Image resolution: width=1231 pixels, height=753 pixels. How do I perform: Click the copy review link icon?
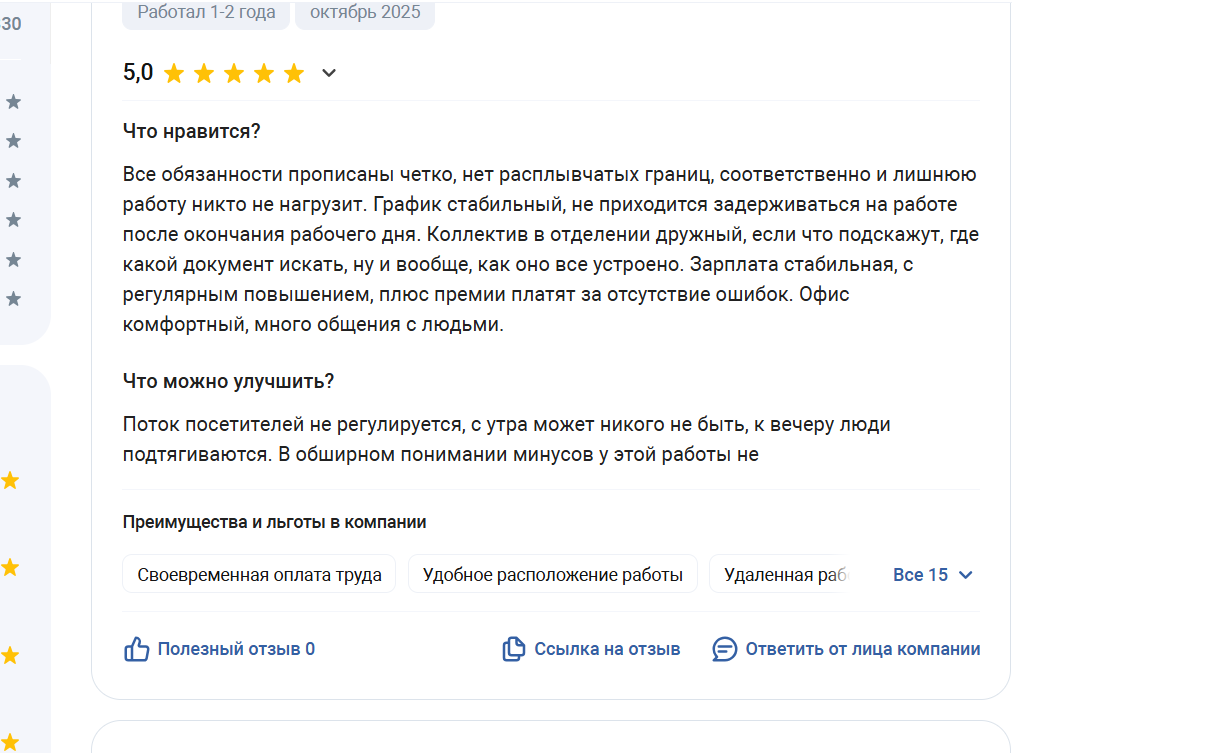pos(513,649)
